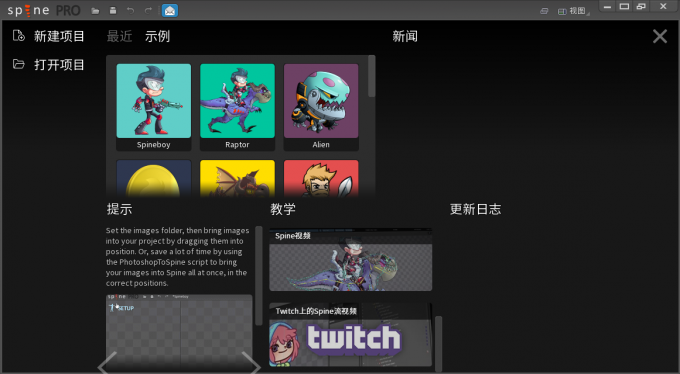Viewport: 680px width, 374px height.
Task: Open the 视图 views dropdown
Action: click(x=574, y=11)
